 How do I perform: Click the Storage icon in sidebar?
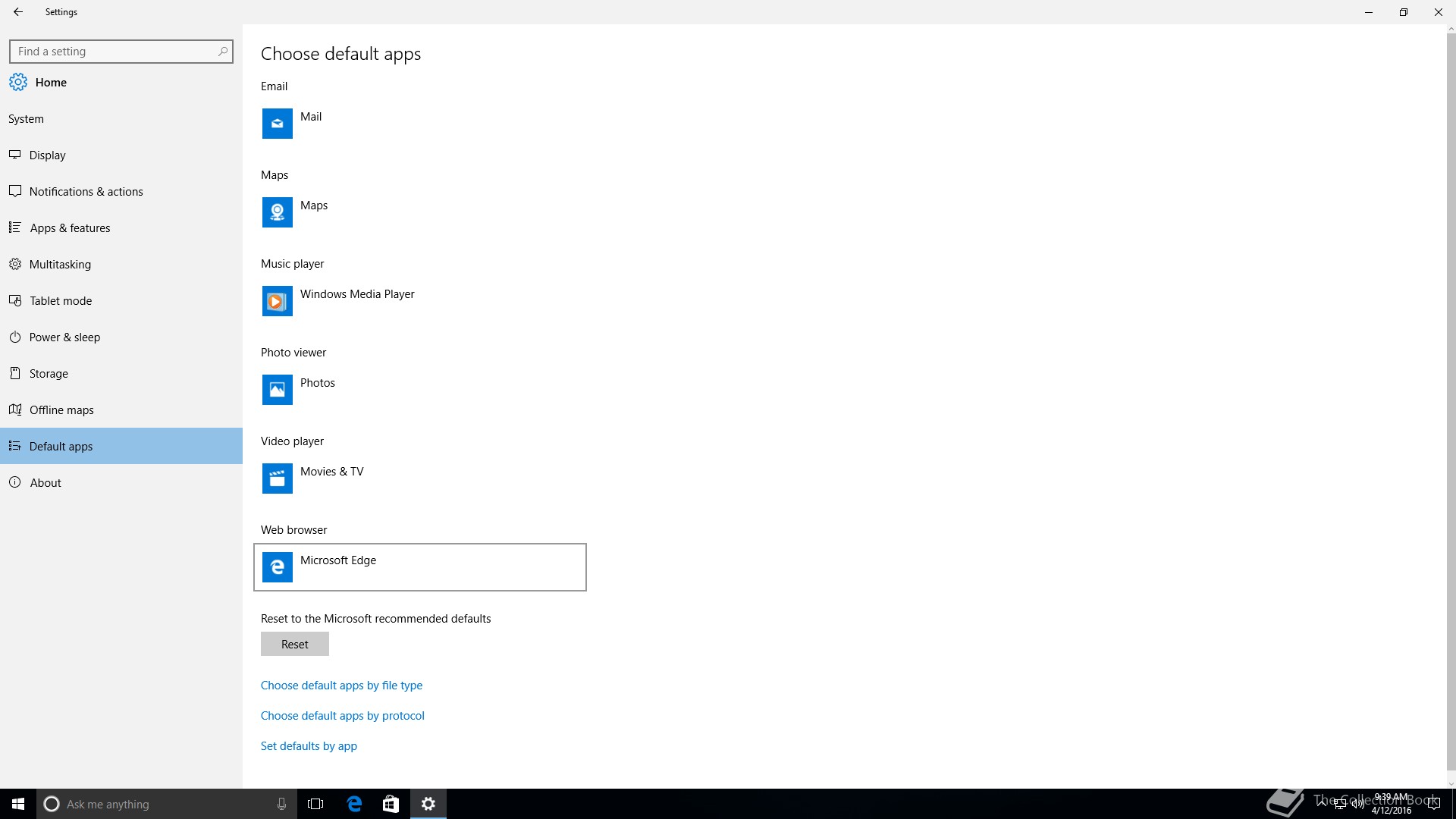14,373
